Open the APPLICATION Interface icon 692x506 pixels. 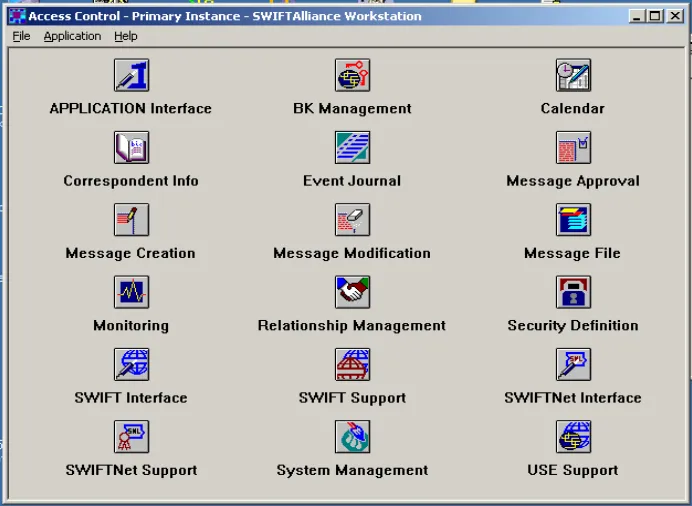tap(132, 75)
